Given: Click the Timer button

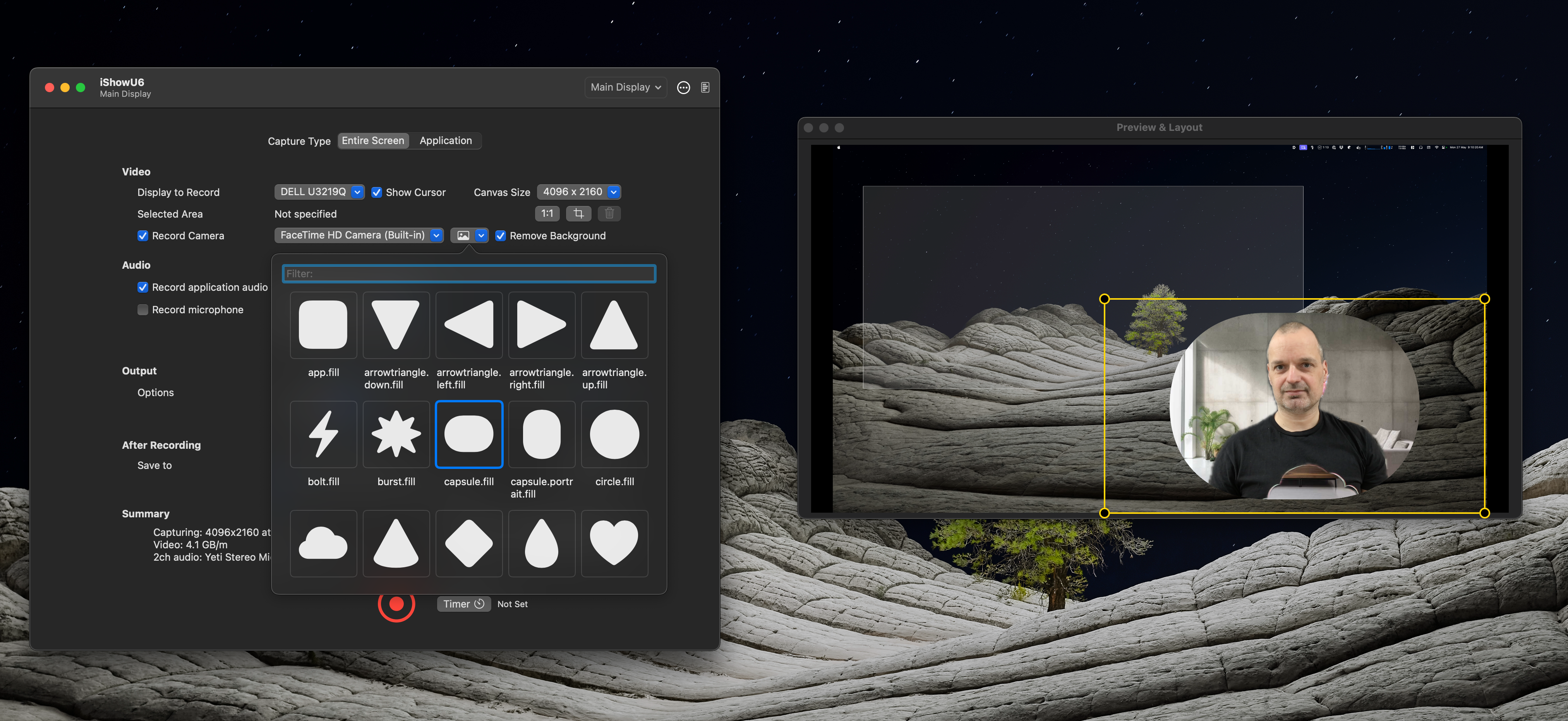Looking at the screenshot, I should 463,604.
